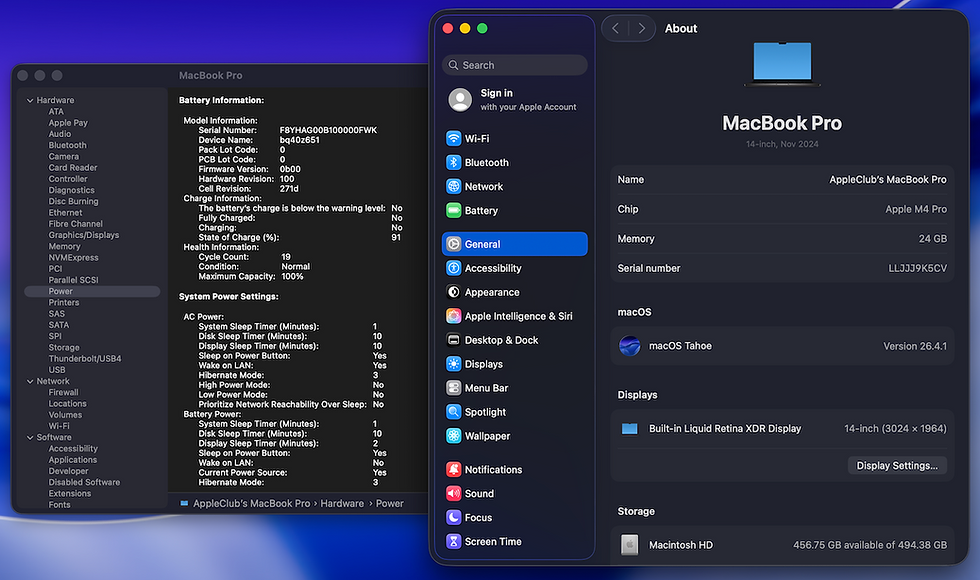Select Wi-Fi under Network in System Information
This screenshot has height=580, width=980.
point(59,426)
